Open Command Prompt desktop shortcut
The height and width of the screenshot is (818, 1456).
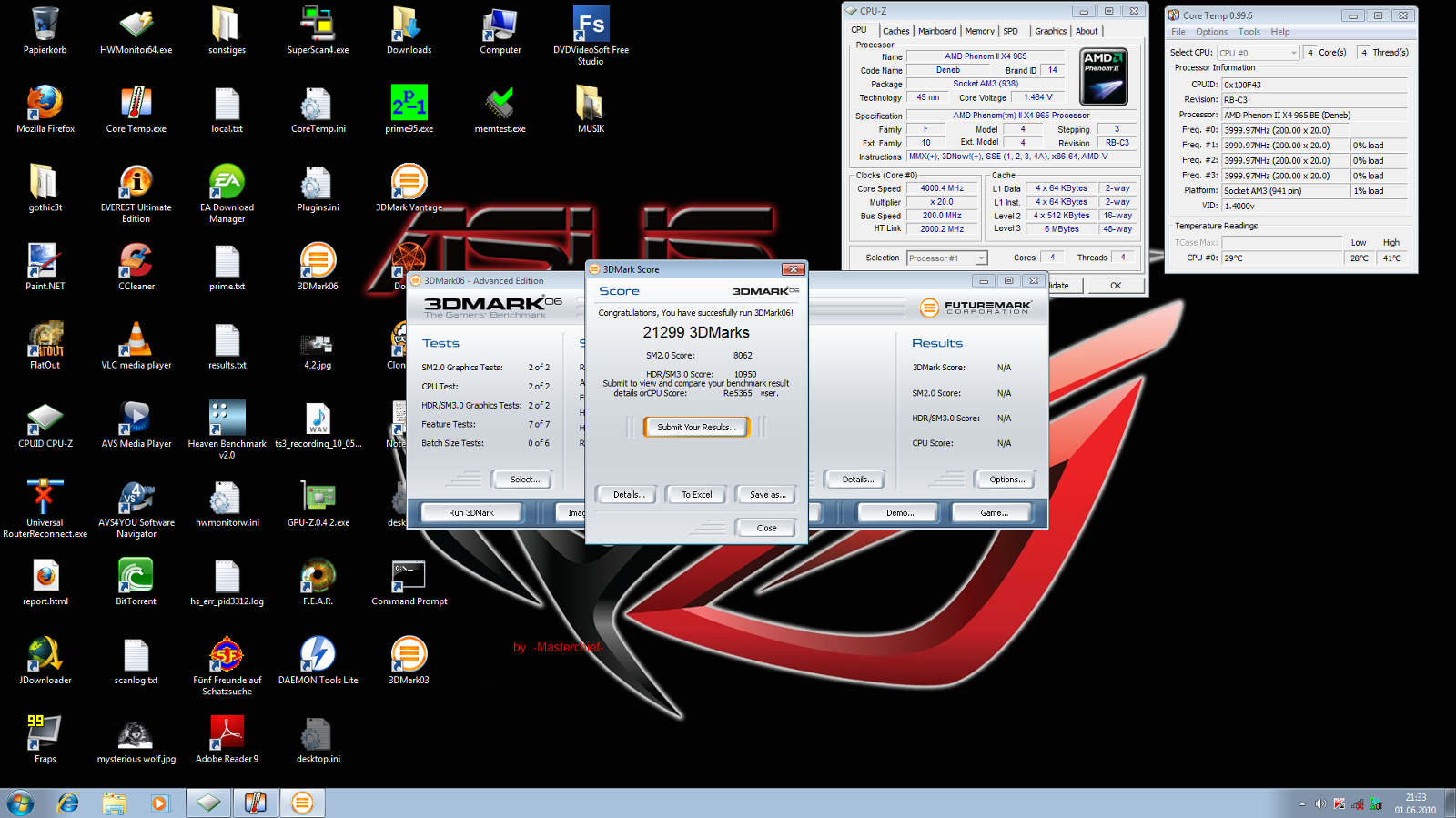tap(409, 582)
